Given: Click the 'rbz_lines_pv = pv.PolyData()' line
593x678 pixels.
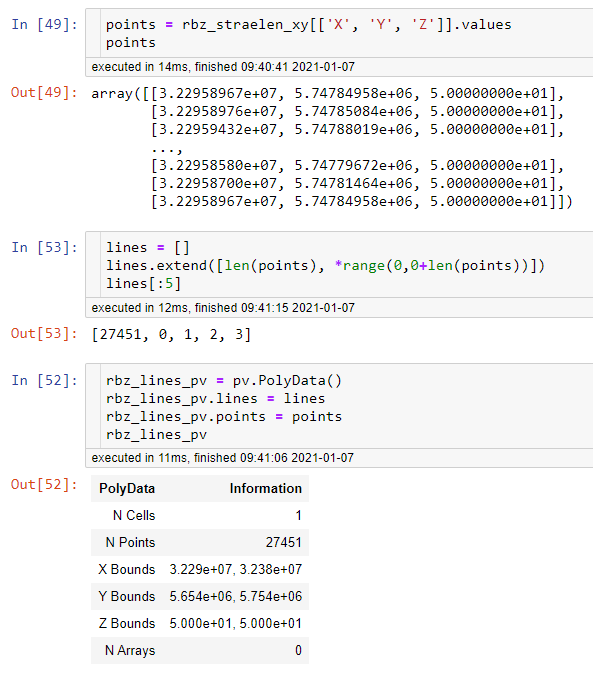Looking at the screenshot, I should pos(224,381).
